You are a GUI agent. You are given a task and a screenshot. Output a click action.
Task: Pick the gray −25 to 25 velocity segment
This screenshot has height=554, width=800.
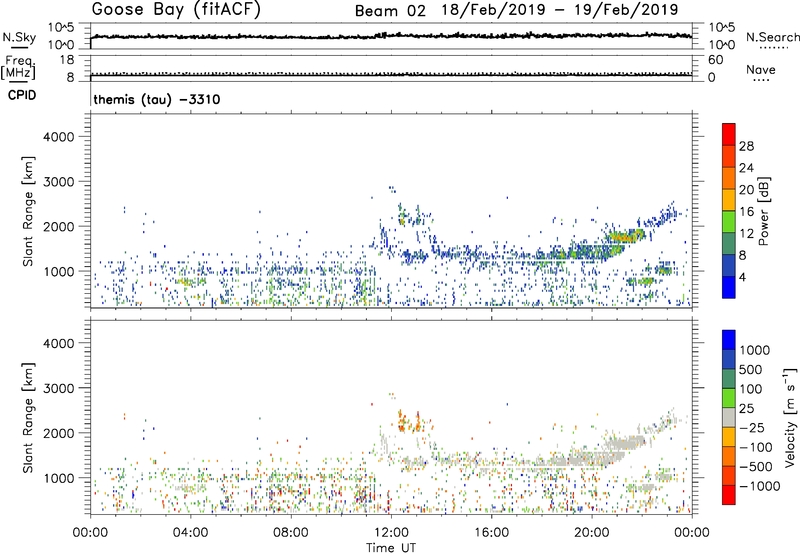(729, 417)
